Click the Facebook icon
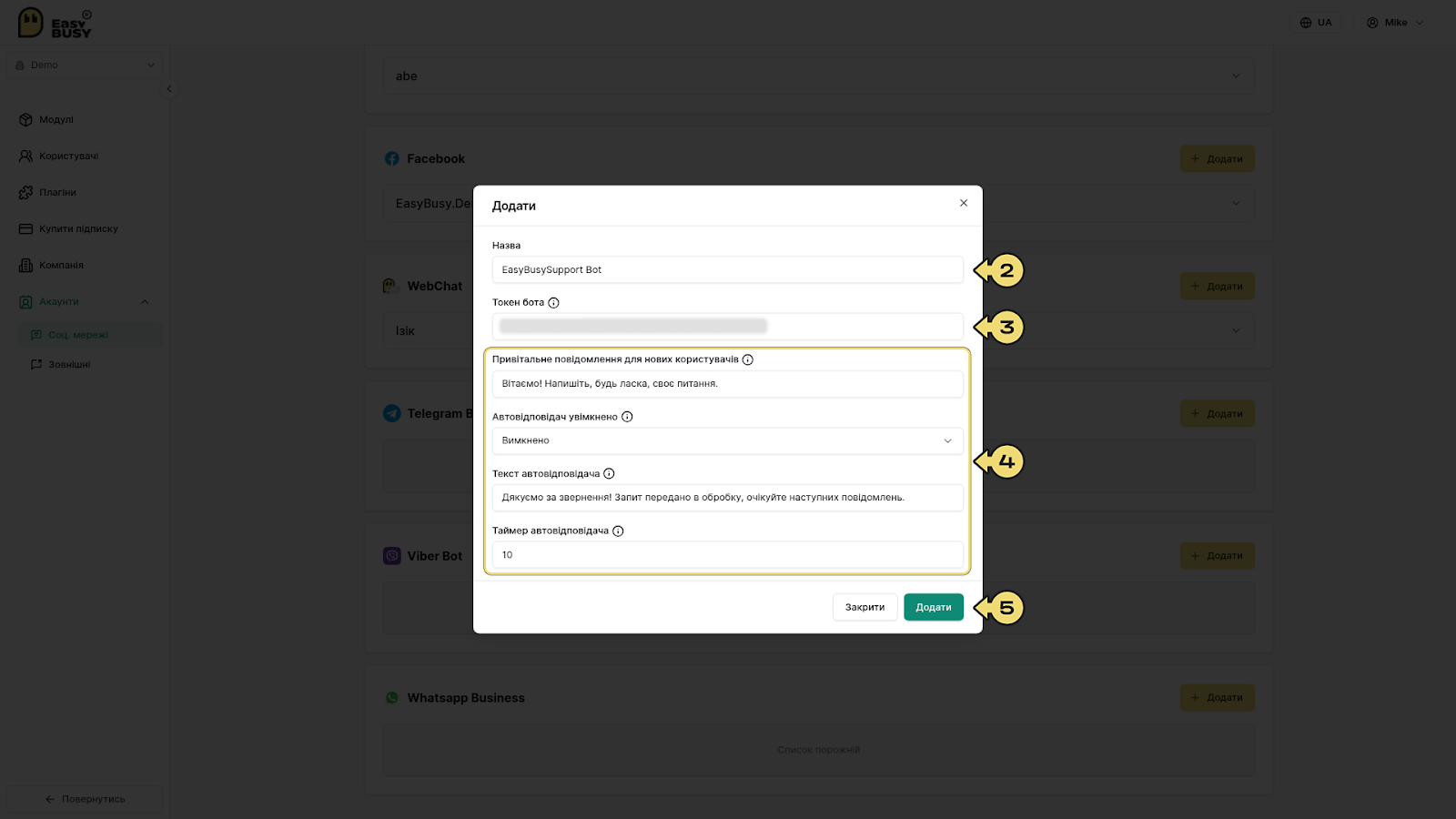This screenshot has height=819, width=1456. 392,158
